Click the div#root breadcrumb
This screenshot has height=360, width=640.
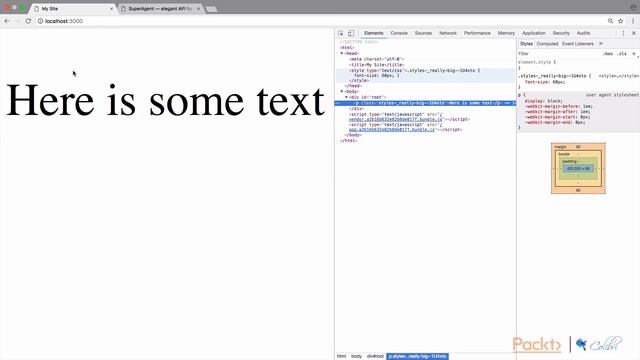coord(375,356)
